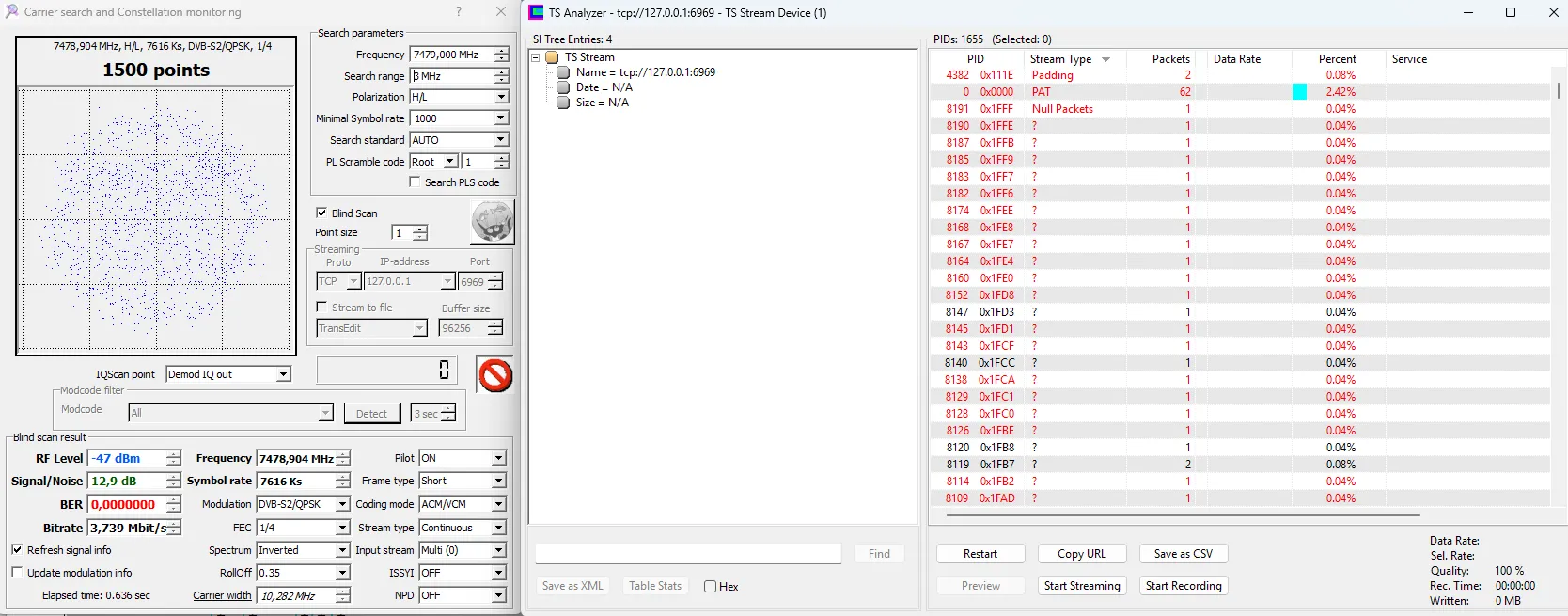Image resolution: width=1568 pixels, height=616 pixels.
Task: Open the IQScan point dropdown
Action: tap(283, 374)
